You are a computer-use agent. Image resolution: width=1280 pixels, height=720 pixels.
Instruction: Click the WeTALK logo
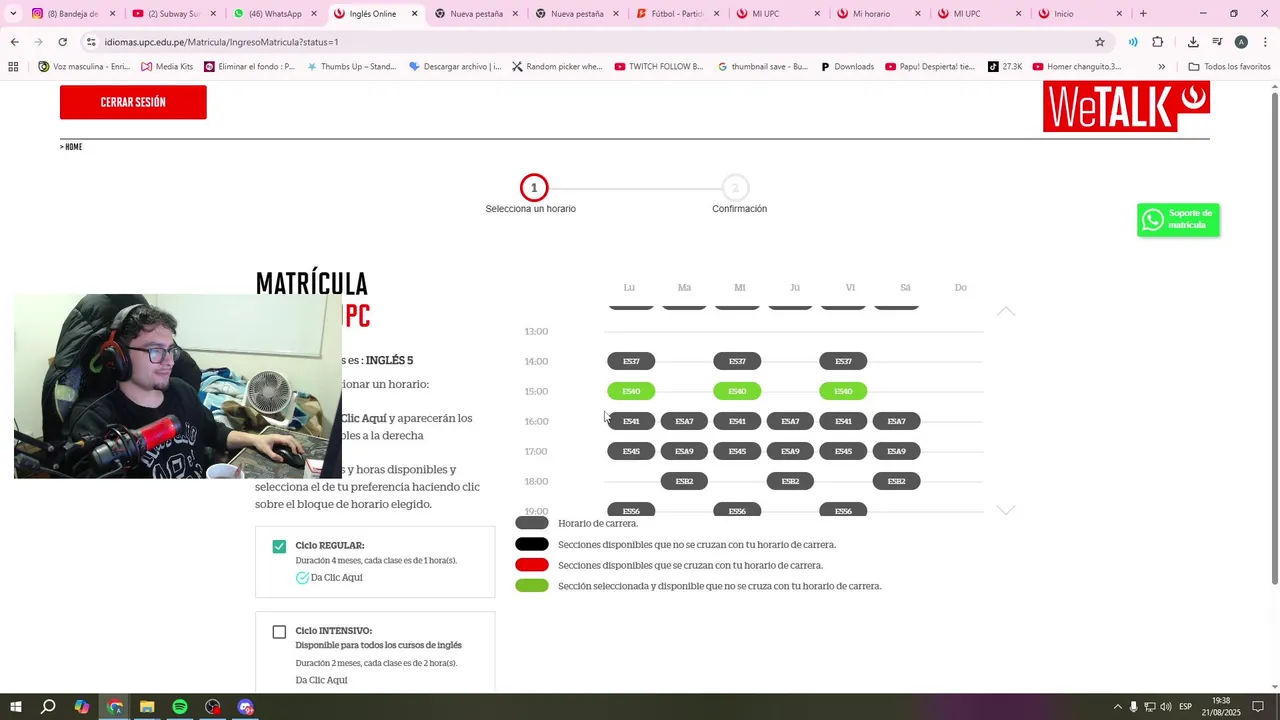click(1126, 106)
